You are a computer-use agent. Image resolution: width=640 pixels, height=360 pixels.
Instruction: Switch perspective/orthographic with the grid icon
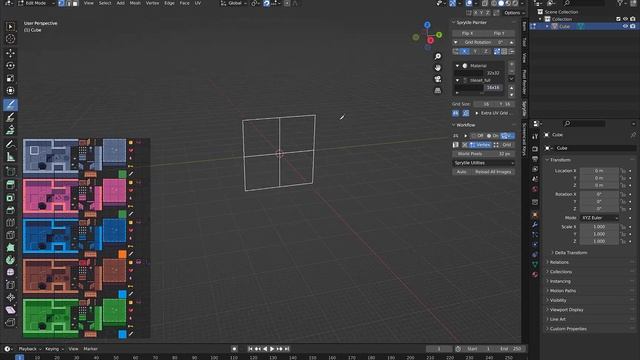point(438,90)
